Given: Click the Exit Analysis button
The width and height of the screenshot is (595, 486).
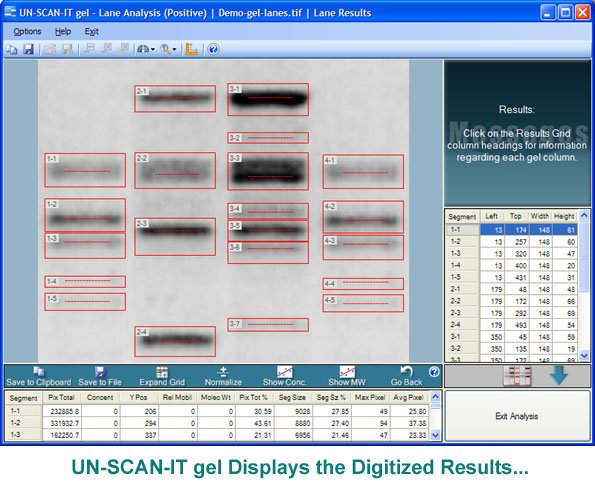Looking at the screenshot, I should pyautogui.click(x=516, y=416).
